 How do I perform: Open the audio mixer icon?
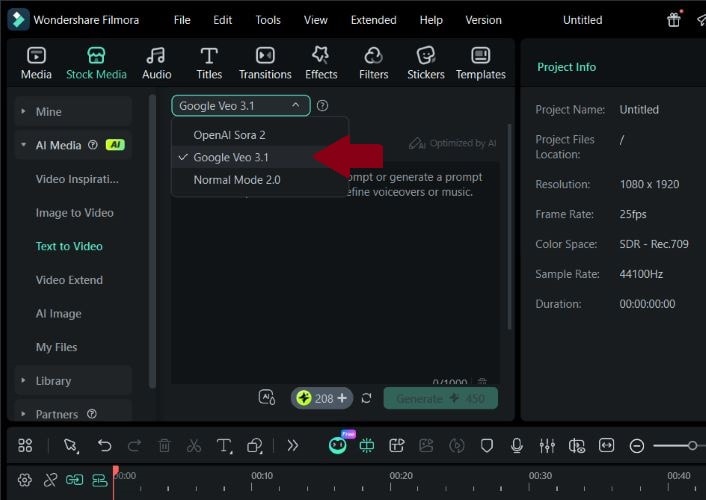click(547, 445)
